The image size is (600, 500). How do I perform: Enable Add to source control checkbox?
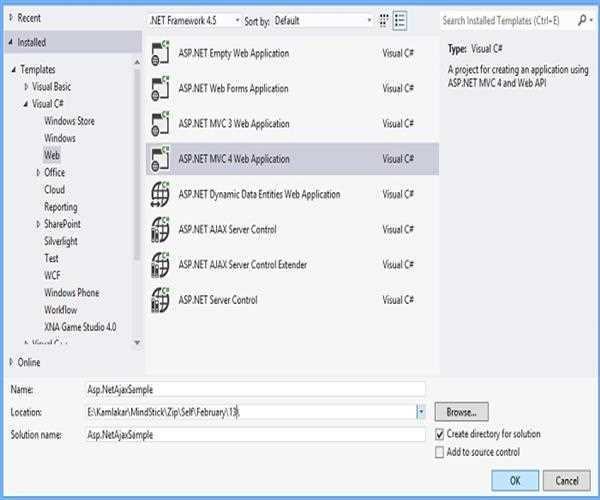[x=440, y=452]
